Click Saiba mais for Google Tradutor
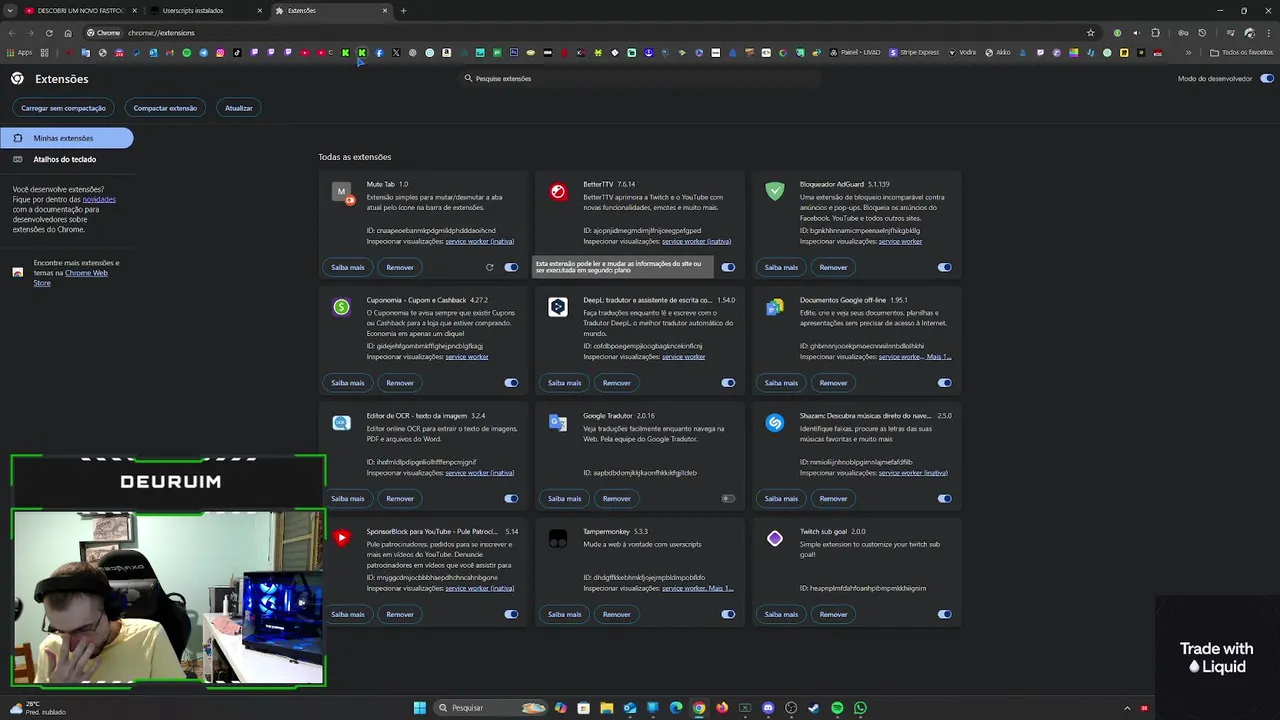Screen dimensions: 1280x720 pyautogui.click(x=564, y=498)
